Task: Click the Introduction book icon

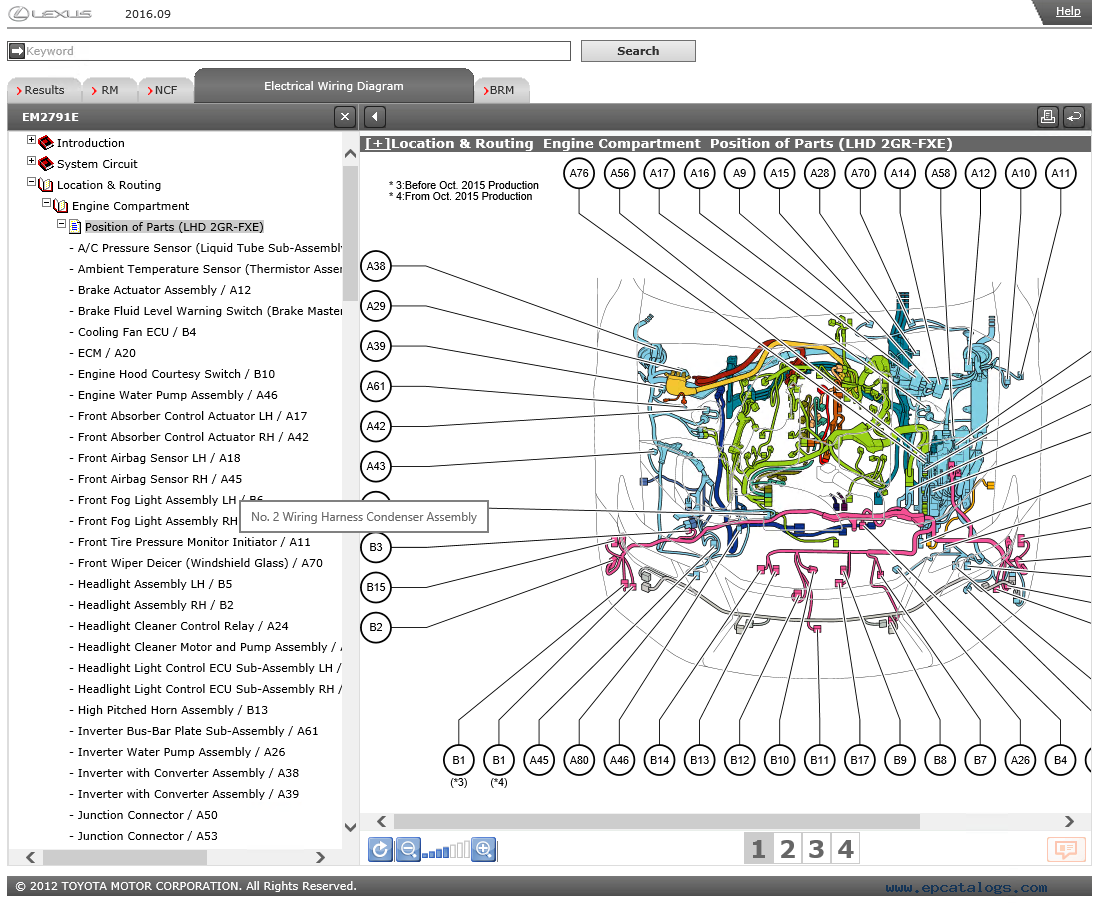Action: coord(46,143)
